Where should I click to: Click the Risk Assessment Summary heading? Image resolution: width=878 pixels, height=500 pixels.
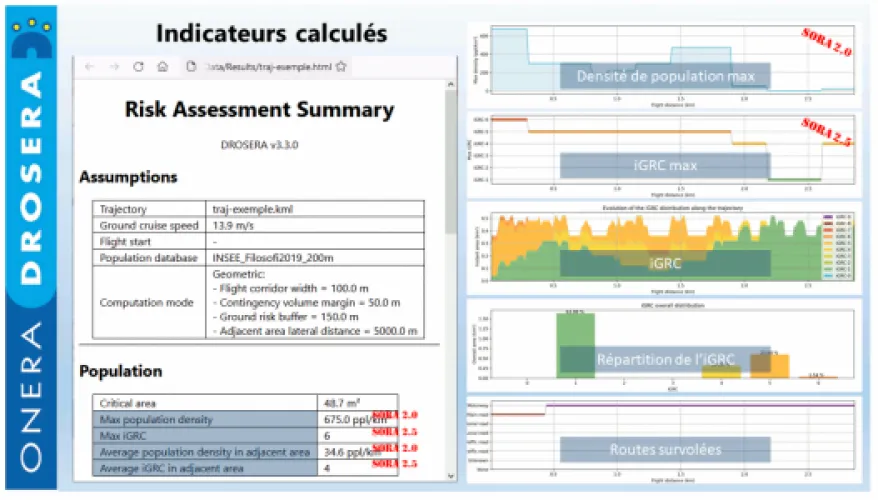coord(259,110)
